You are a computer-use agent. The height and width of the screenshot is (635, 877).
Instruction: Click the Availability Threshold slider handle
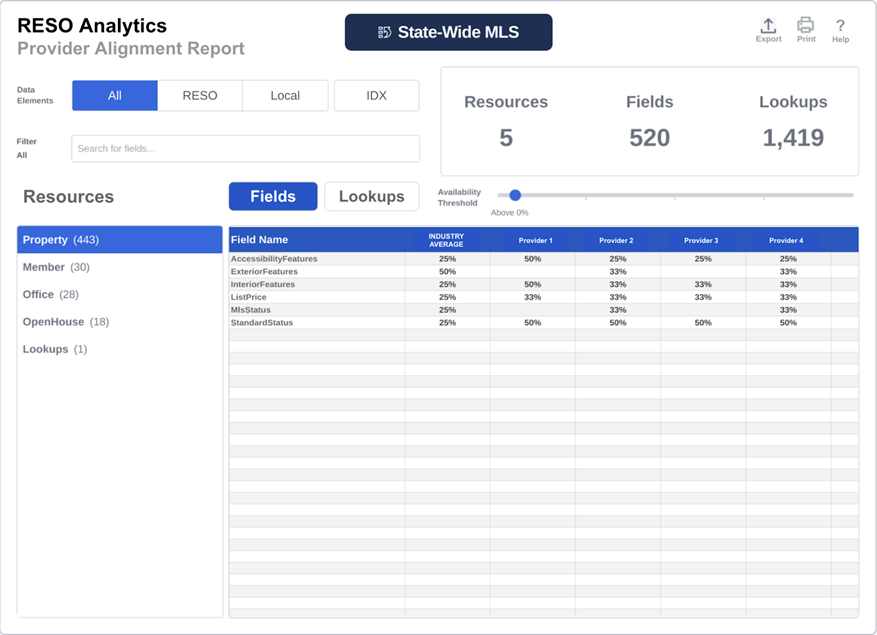(515, 195)
